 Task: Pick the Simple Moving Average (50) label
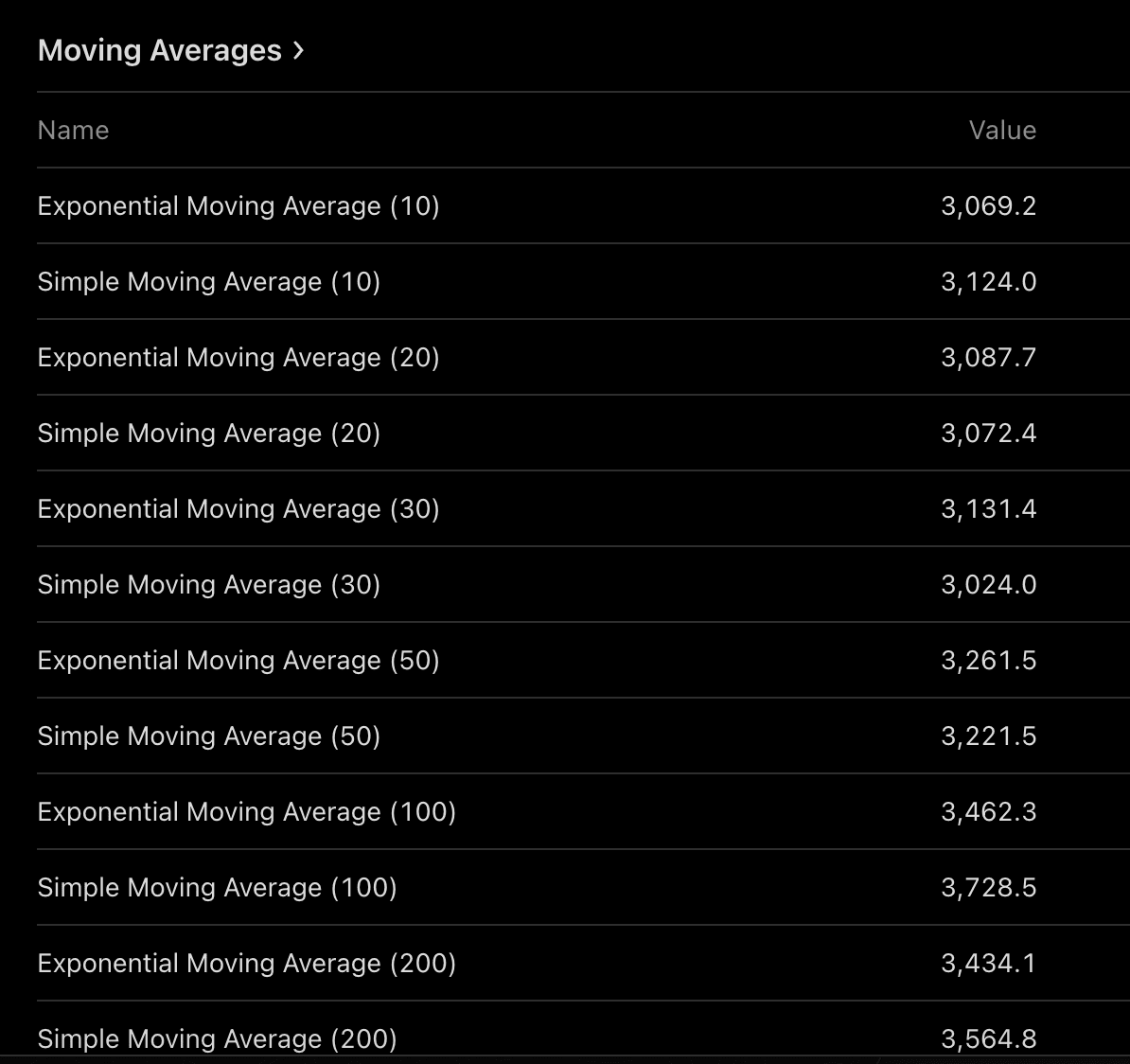[x=208, y=736]
